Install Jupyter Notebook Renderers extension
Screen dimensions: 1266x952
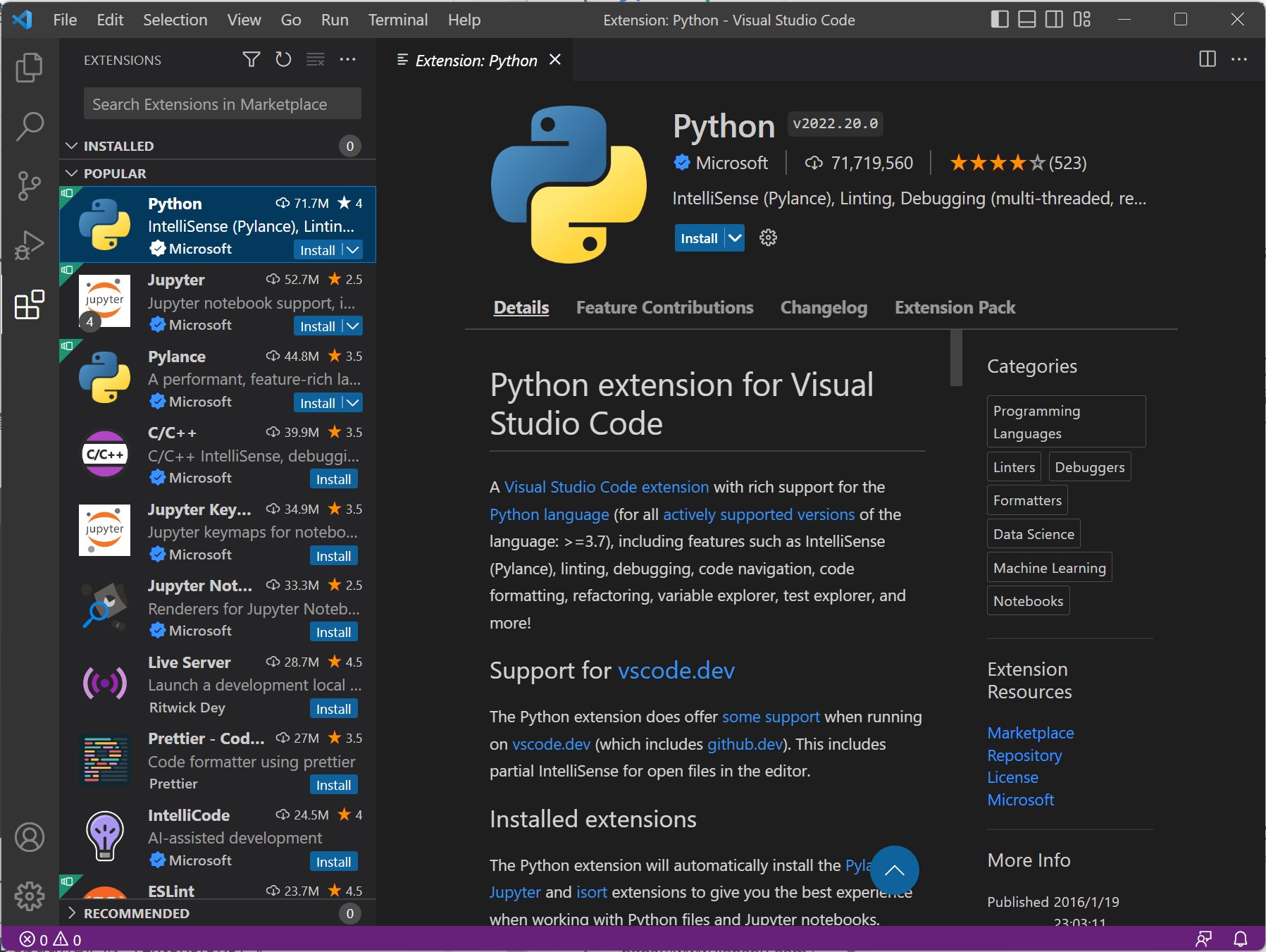click(334, 632)
